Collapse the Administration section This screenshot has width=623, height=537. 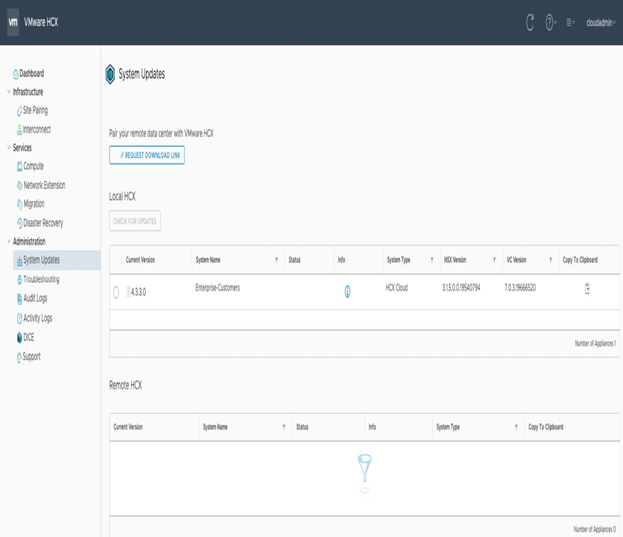(x=9, y=241)
